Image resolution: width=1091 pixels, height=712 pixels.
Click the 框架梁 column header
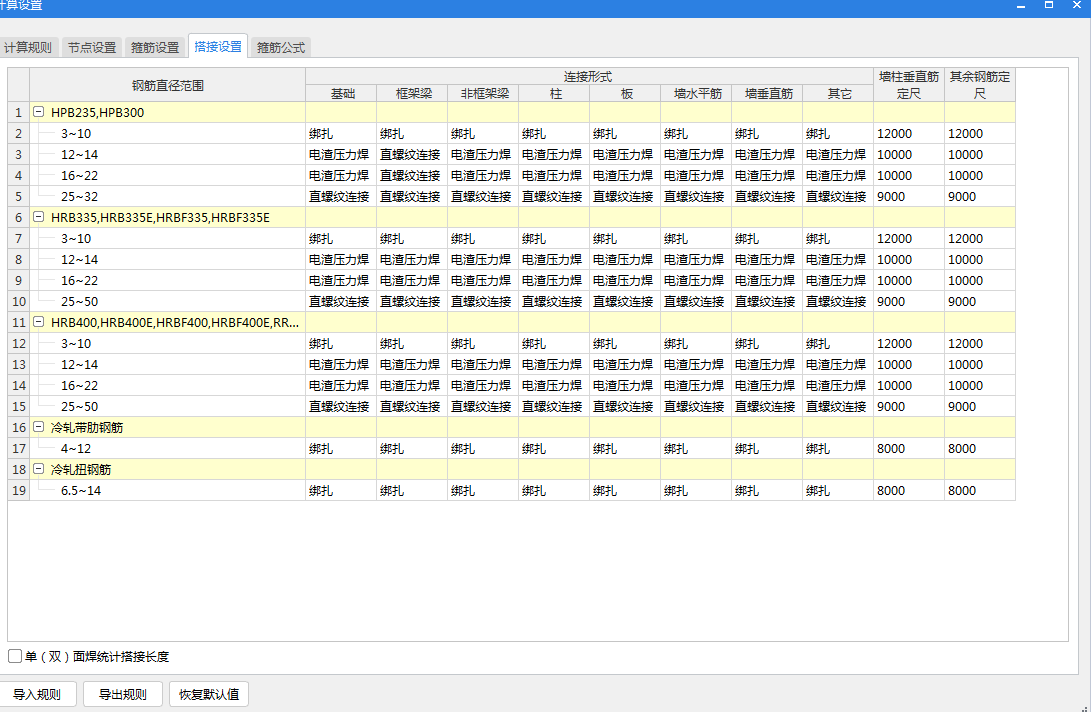click(412, 93)
